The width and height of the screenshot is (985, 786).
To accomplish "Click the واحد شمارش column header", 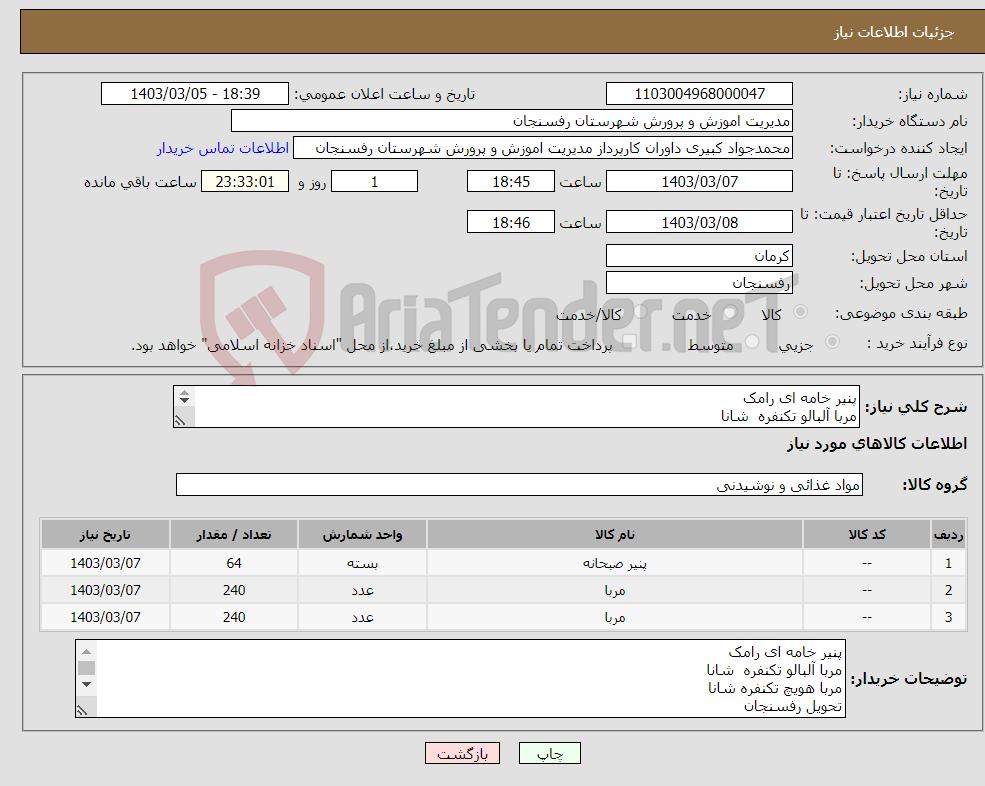I will pos(362,534).
